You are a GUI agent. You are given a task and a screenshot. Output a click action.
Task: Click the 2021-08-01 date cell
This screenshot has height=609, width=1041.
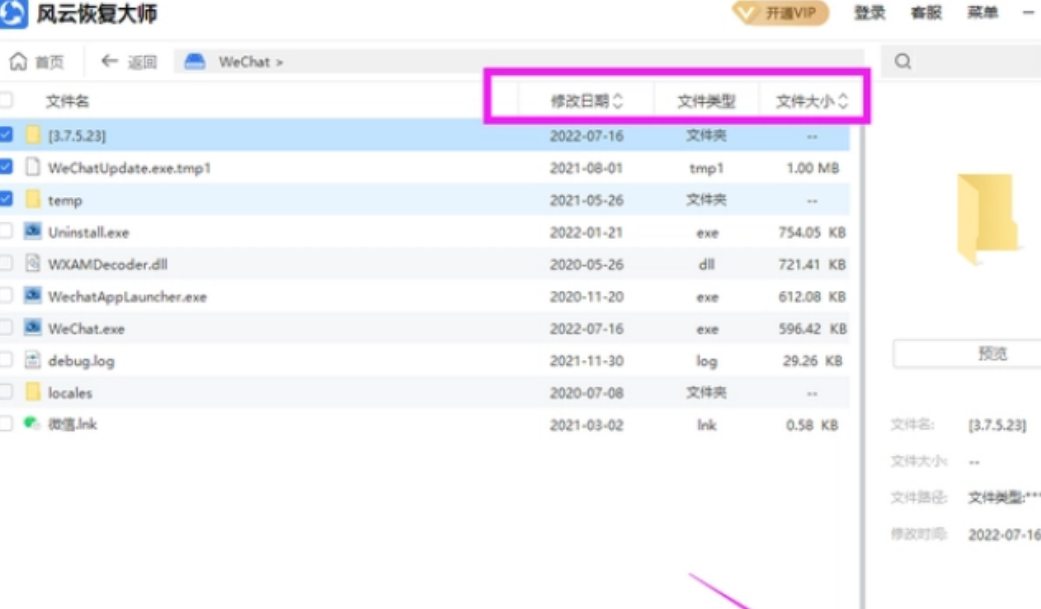tap(586, 168)
